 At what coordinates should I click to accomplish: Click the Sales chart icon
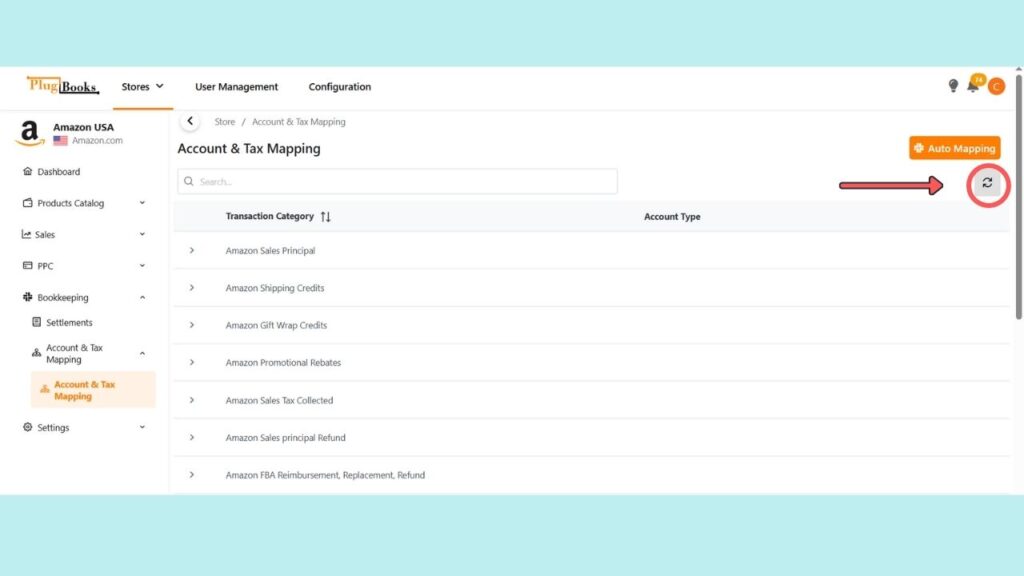26,234
